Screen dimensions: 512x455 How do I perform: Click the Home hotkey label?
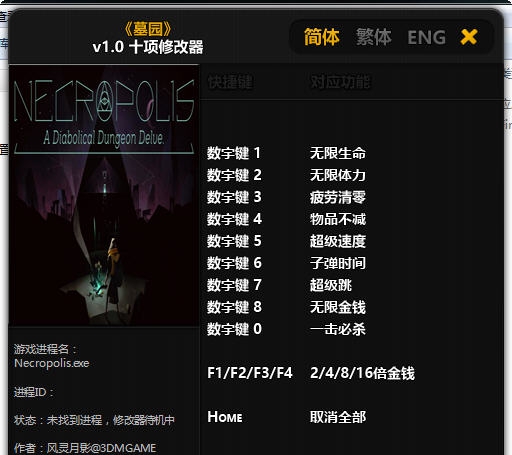point(225,417)
